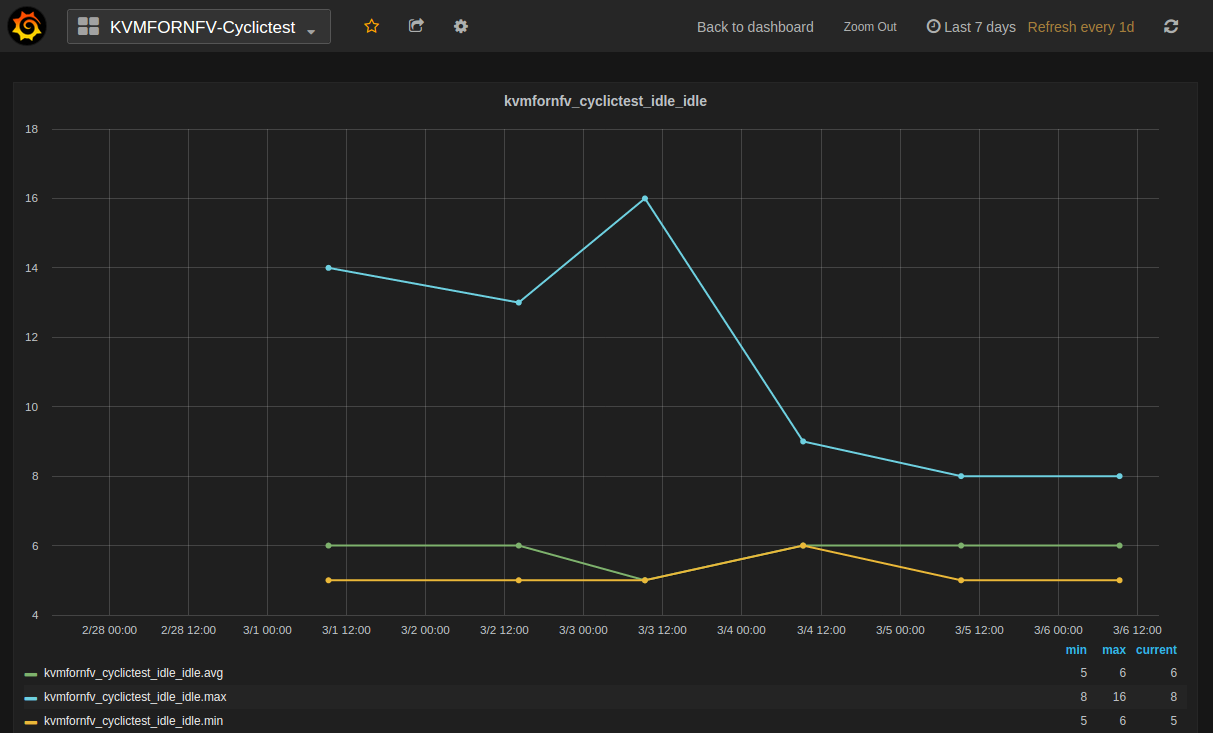1213x733 pixels.
Task: Sort legend by current column header
Action: (x=1155, y=650)
